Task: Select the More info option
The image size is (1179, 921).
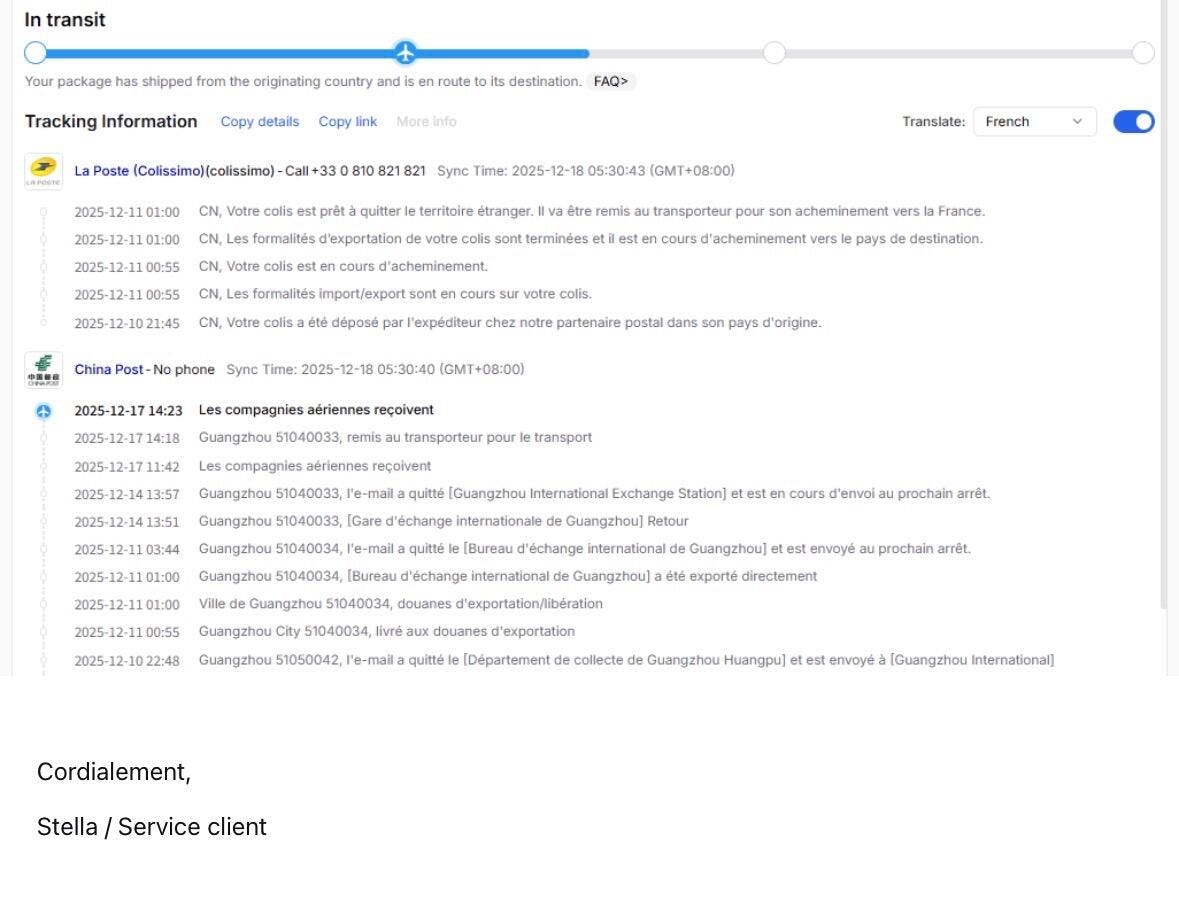Action: (x=426, y=121)
